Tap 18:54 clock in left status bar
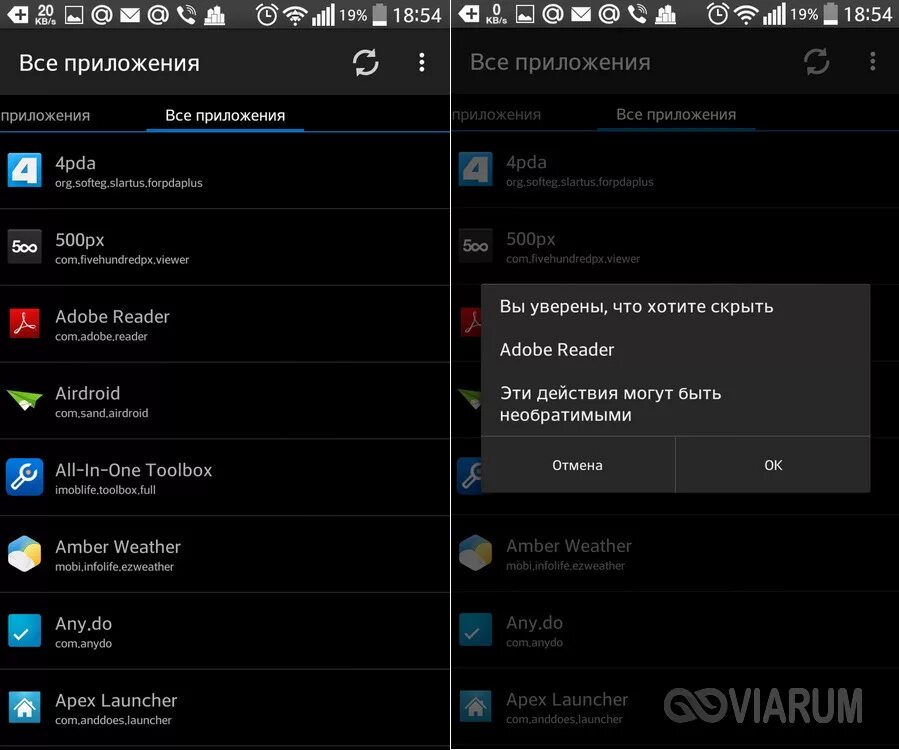899x750 pixels. point(417,15)
